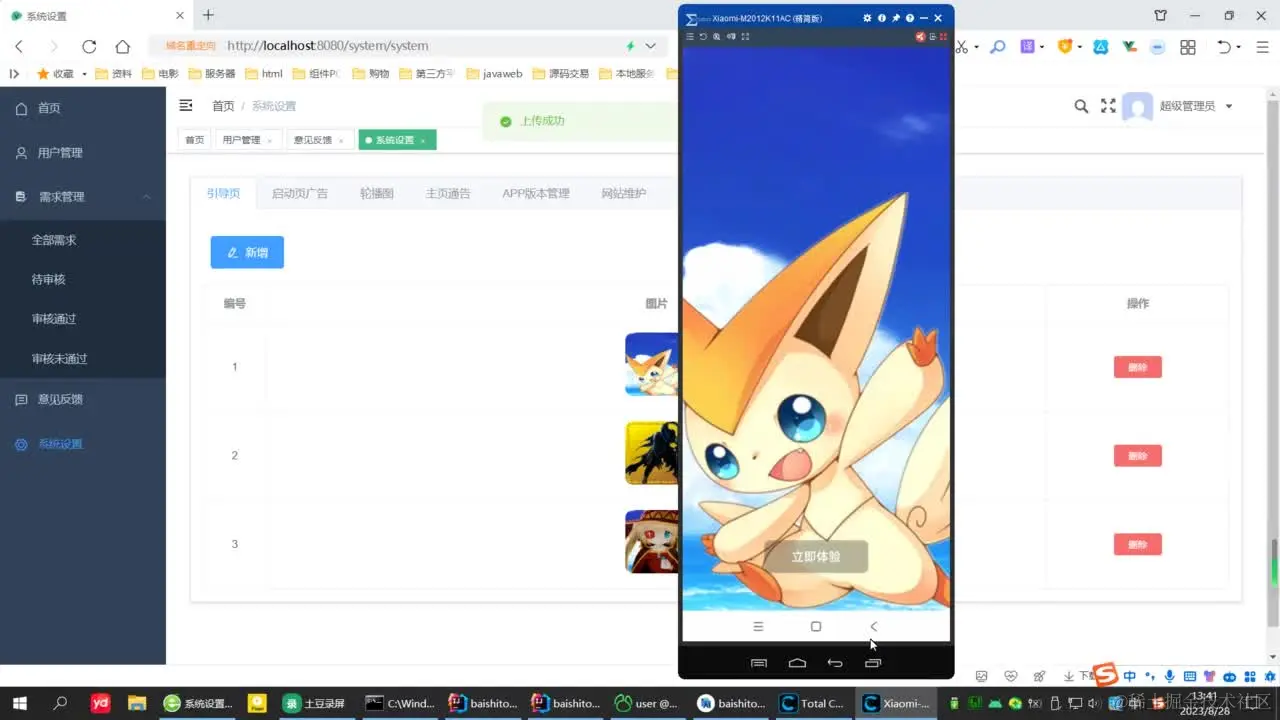Open browser extensions grid icon

coord(1188,47)
